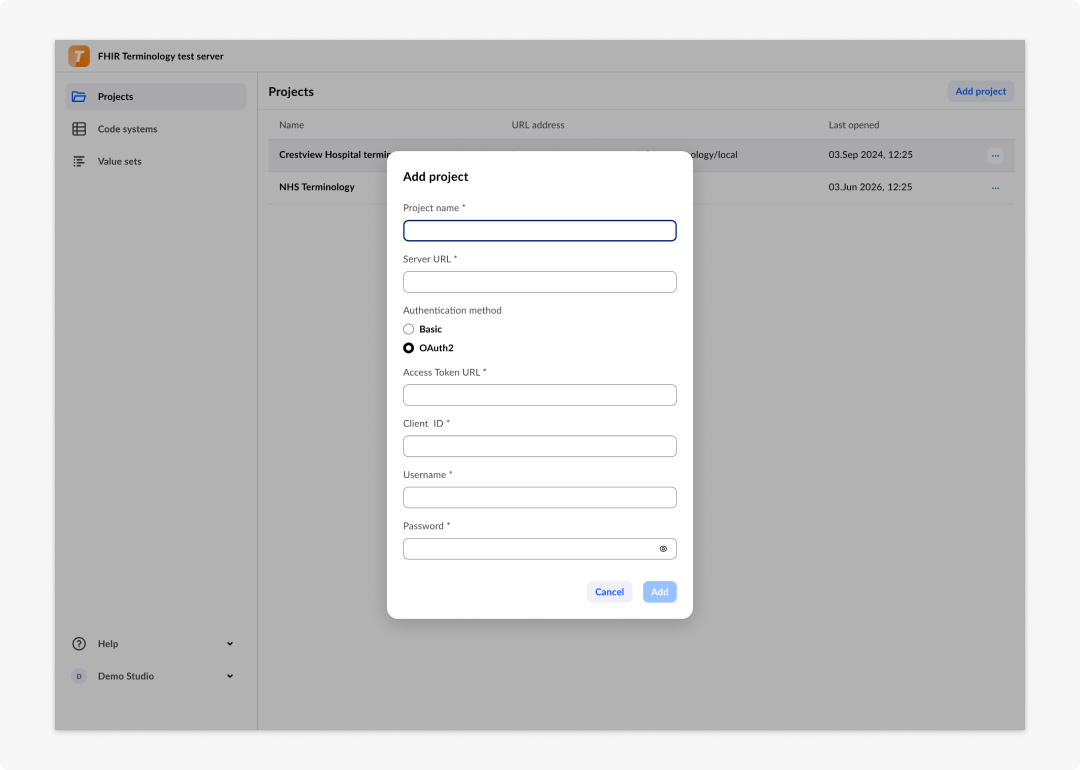This screenshot has height=770, width=1080.
Task: Click the Crestview Hospital project name
Action: click(x=335, y=154)
